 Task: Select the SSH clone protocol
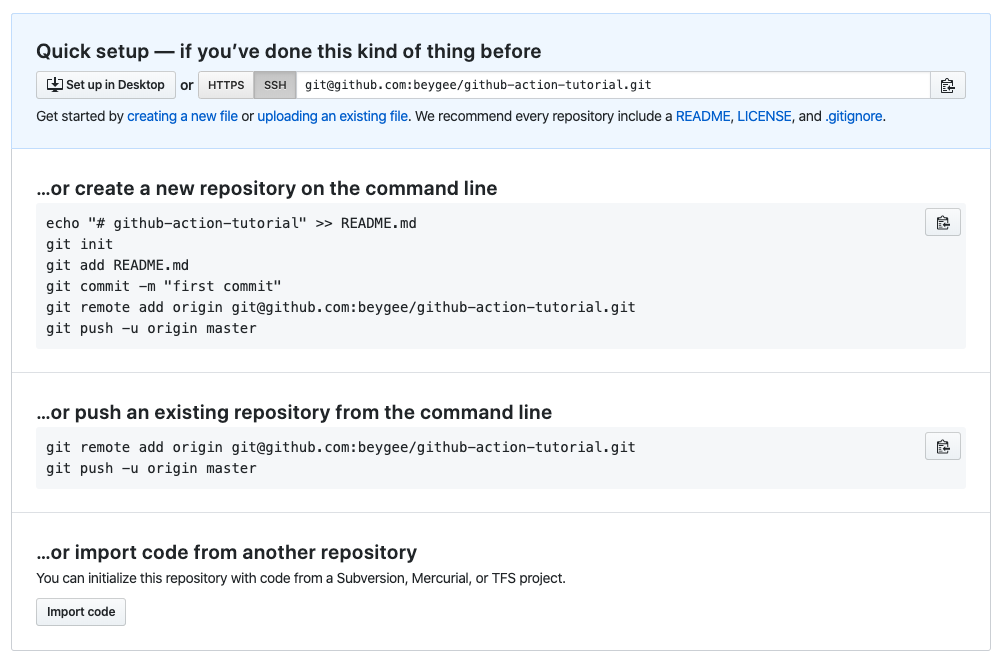pyautogui.click(x=274, y=85)
